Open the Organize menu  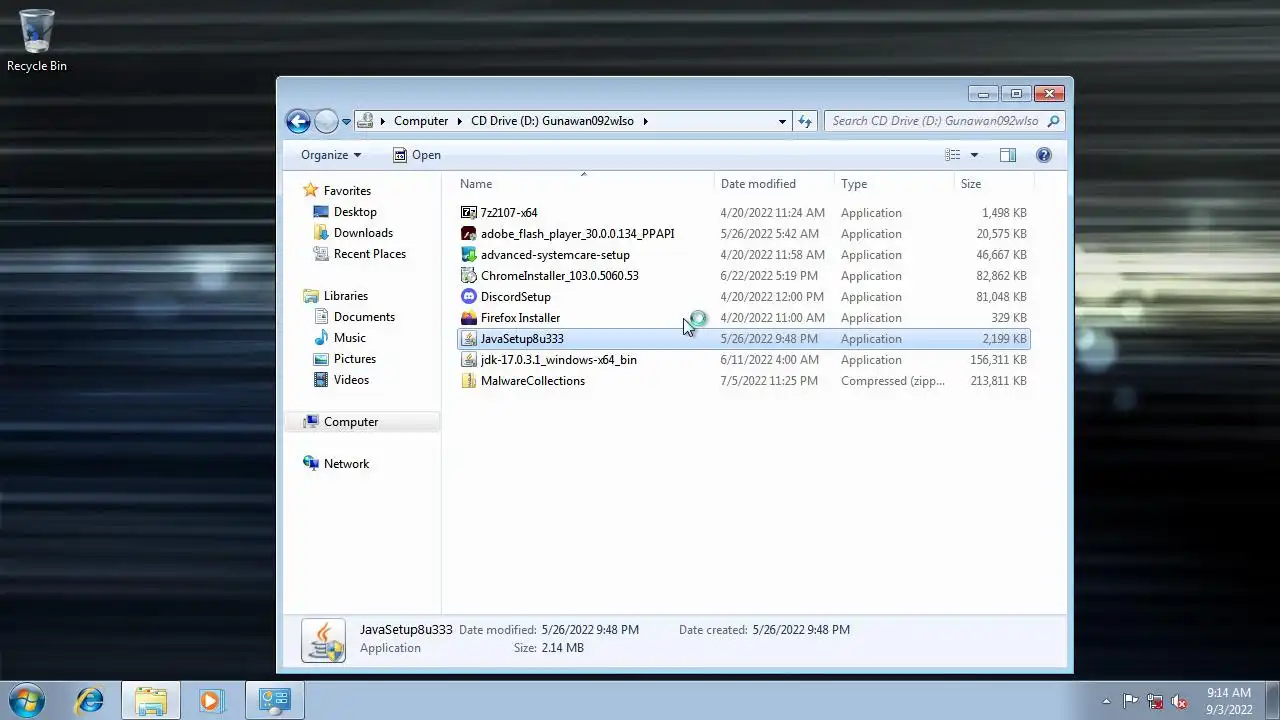331,155
